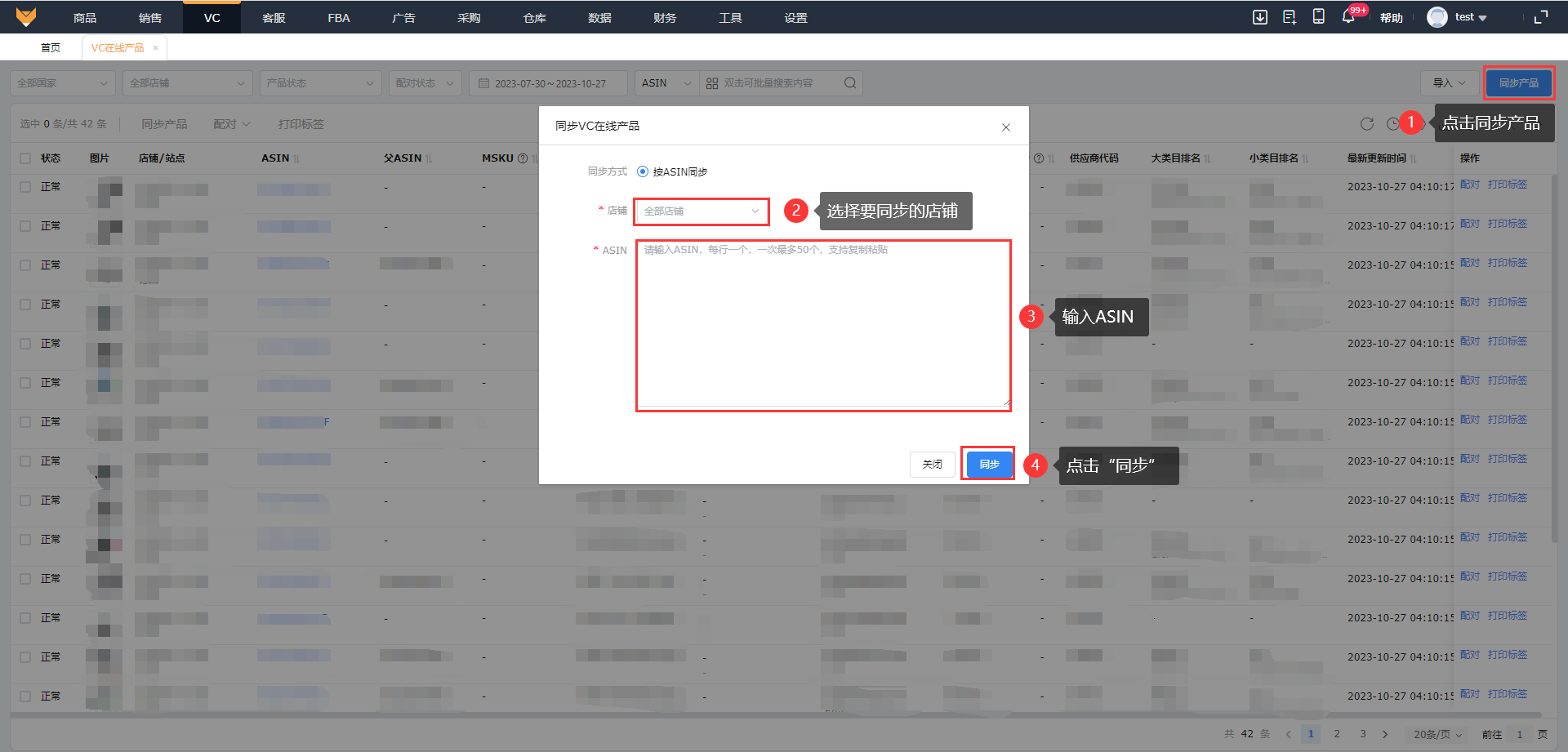
Task: Expand the 导入 import dropdown
Action: 1450,83
